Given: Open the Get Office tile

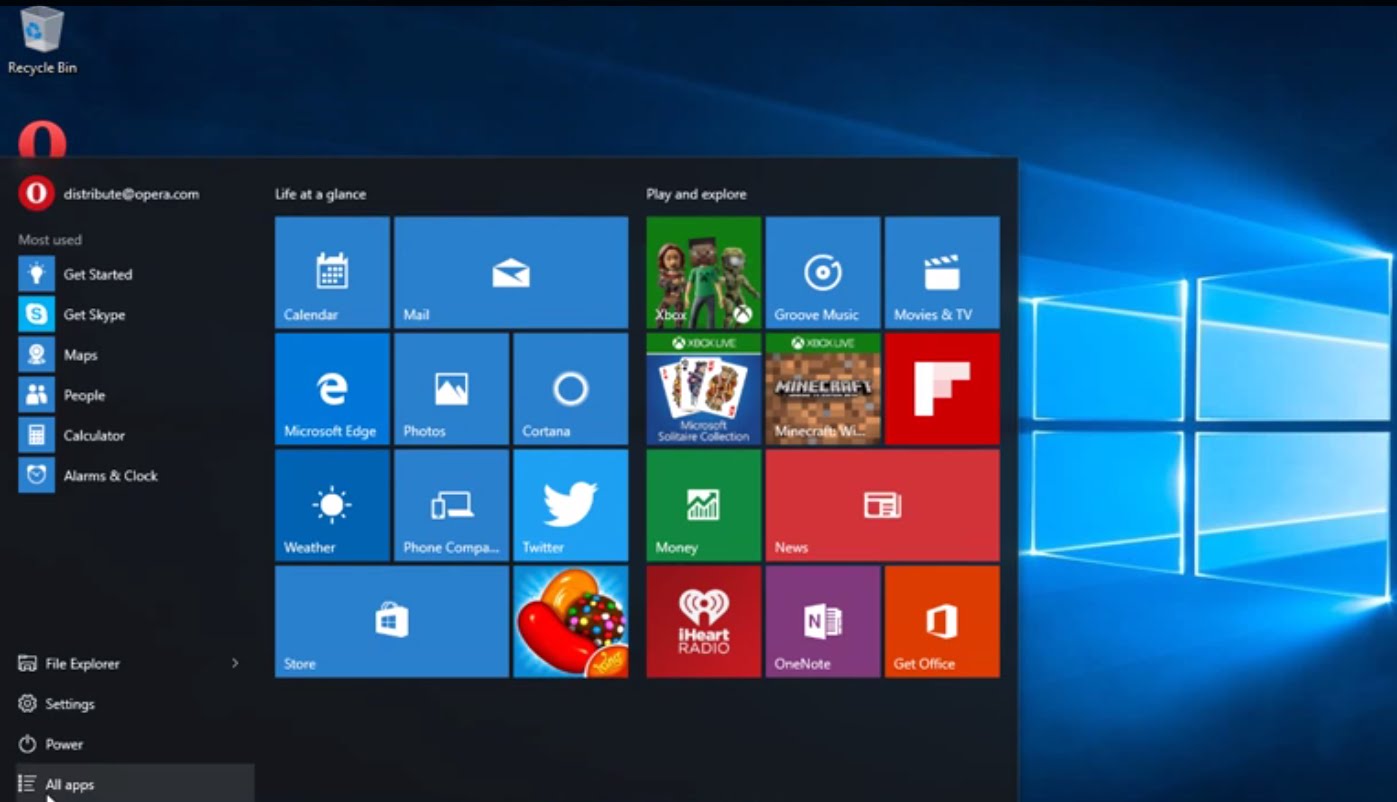Looking at the screenshot, I should [942, 621].
